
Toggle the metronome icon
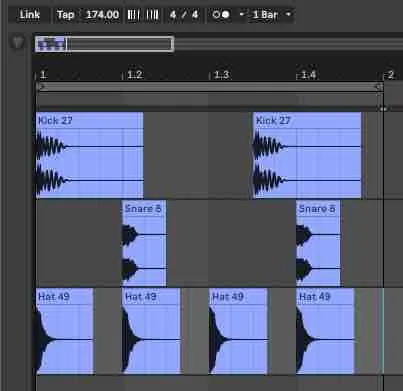pyautogui.click(x=221, y=15)
